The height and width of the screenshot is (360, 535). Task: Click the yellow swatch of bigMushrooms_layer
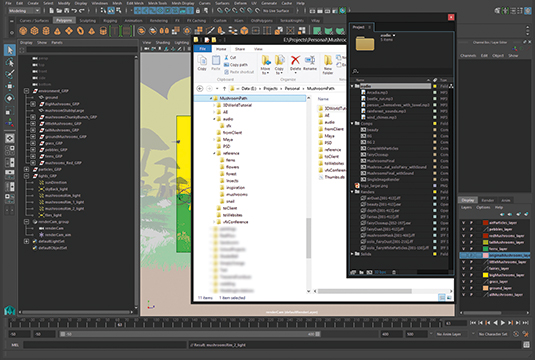click(486, 275)
